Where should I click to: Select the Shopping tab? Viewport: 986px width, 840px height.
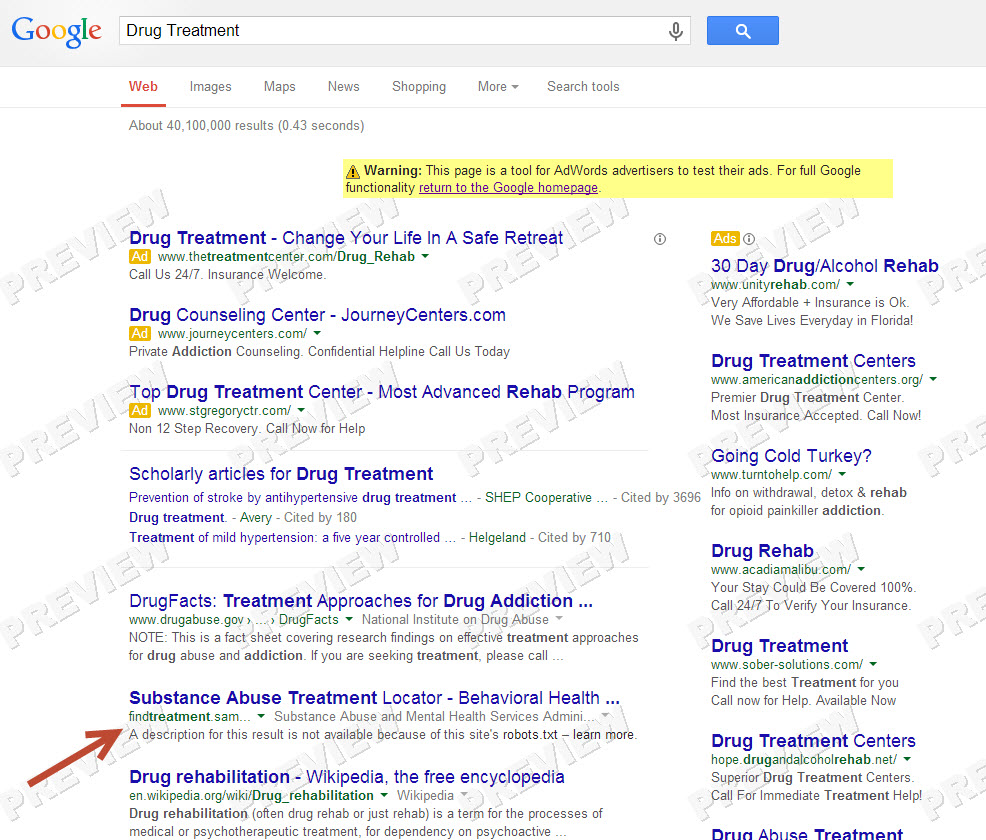pos(419,87)
